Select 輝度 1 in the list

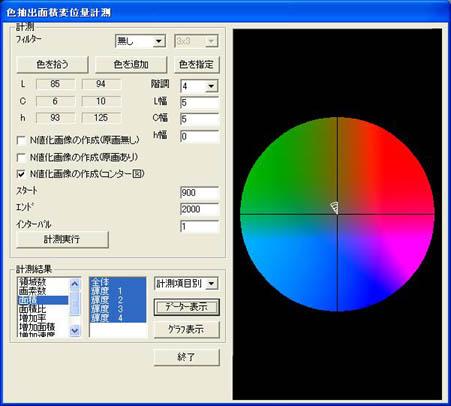(118, 291)
